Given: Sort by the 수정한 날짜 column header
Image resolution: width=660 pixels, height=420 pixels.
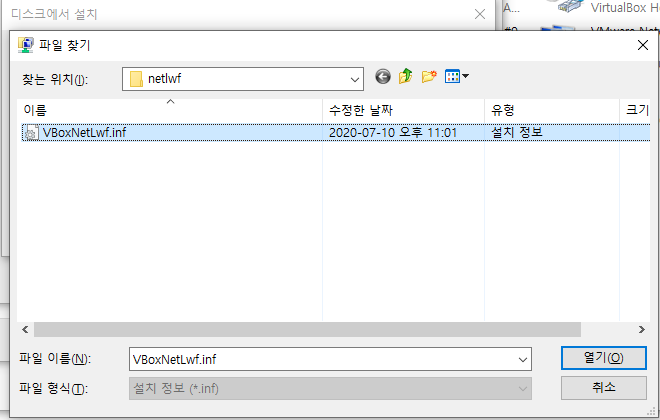Looking at the screenshot, I should click(x=403, y=111).
